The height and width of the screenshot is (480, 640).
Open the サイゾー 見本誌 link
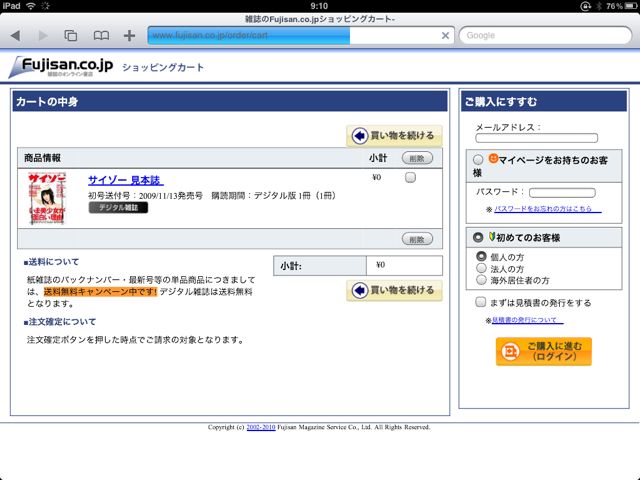(126, 180)
